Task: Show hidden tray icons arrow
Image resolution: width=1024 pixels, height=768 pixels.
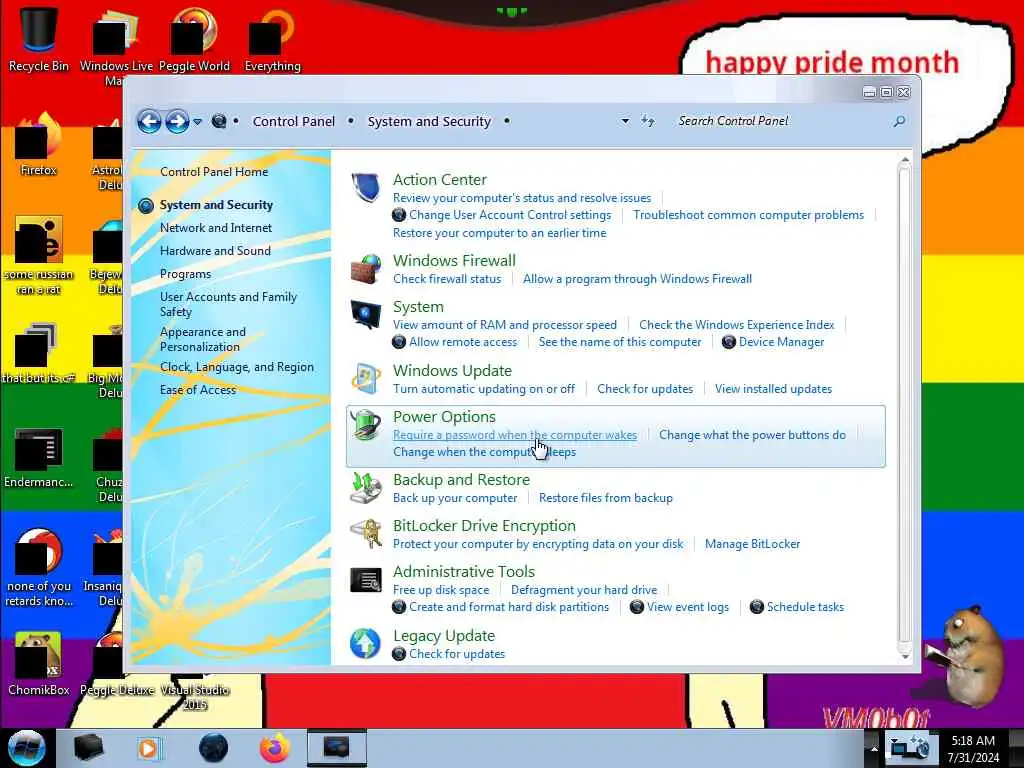Action: [x=873, y=748]
